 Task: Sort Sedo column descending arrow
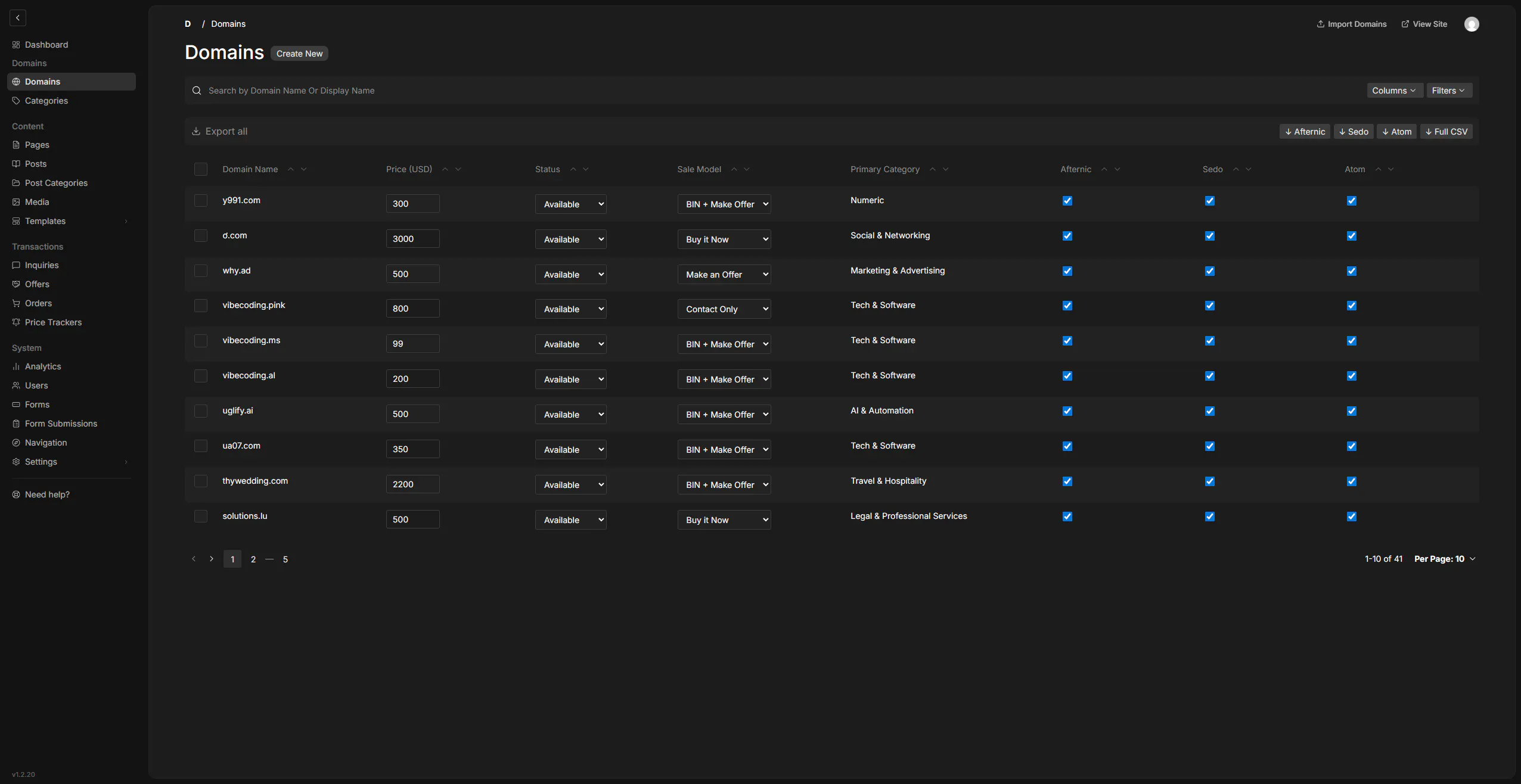coord(1249,169)
